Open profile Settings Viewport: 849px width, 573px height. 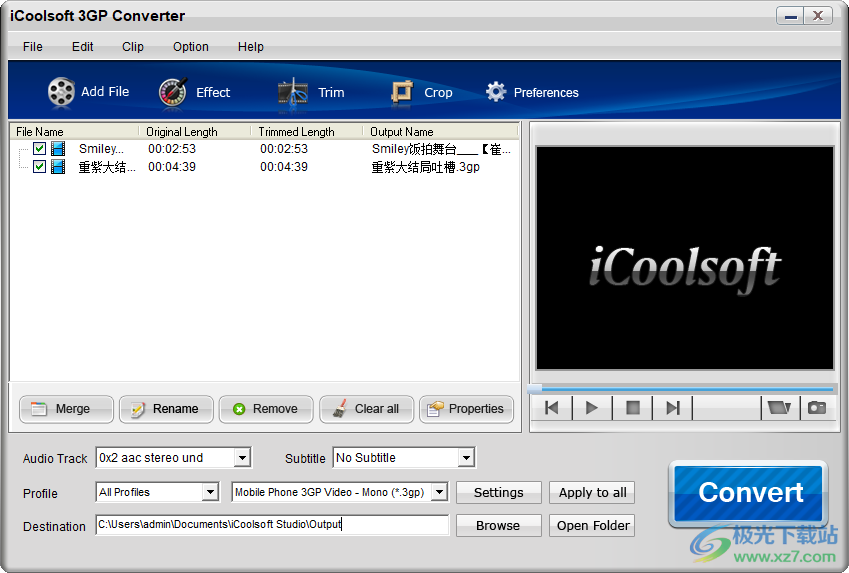(x=499, y=492)
